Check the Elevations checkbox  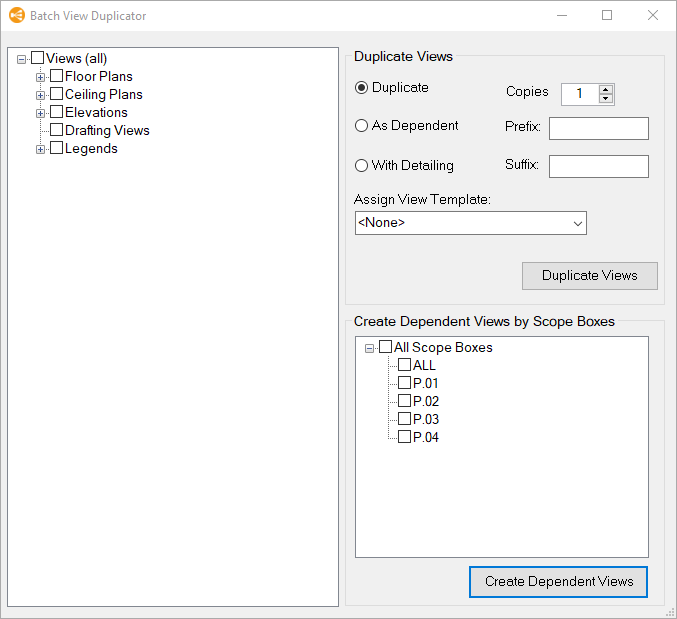(x=57, y=112)
